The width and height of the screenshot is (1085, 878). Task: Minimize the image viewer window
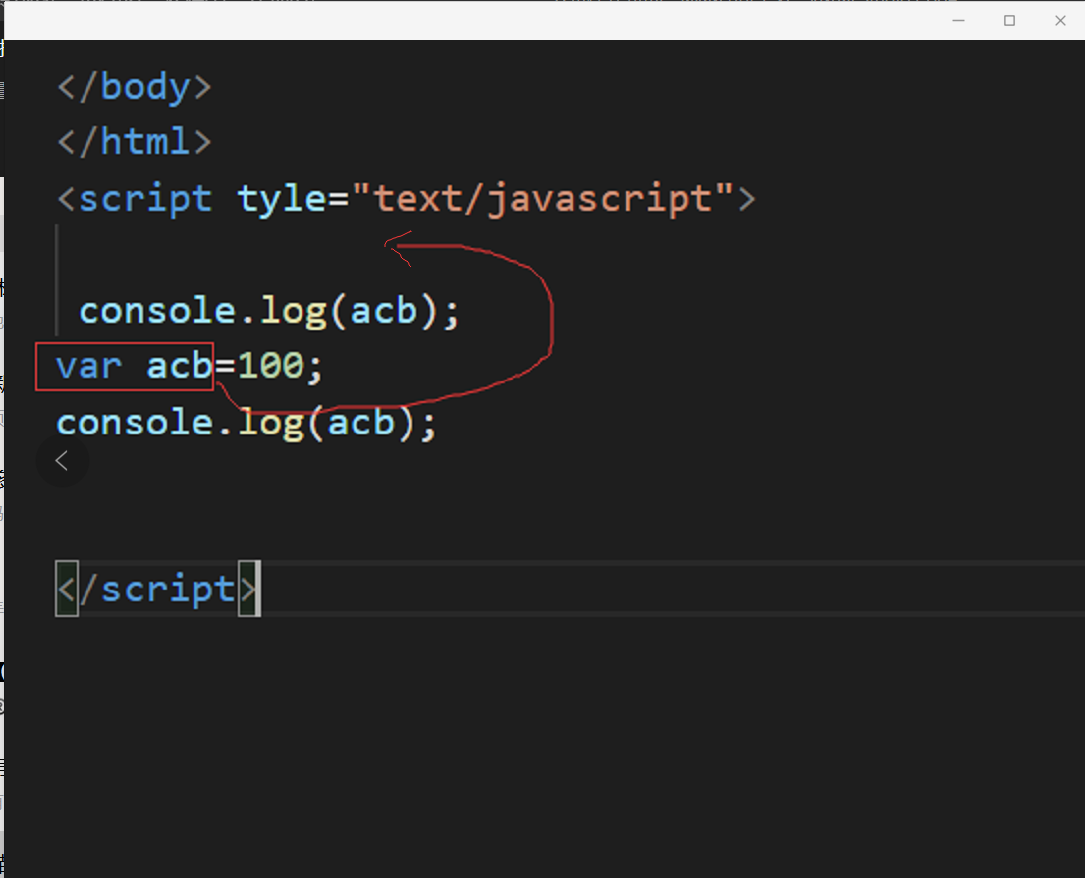click(958, 21)
